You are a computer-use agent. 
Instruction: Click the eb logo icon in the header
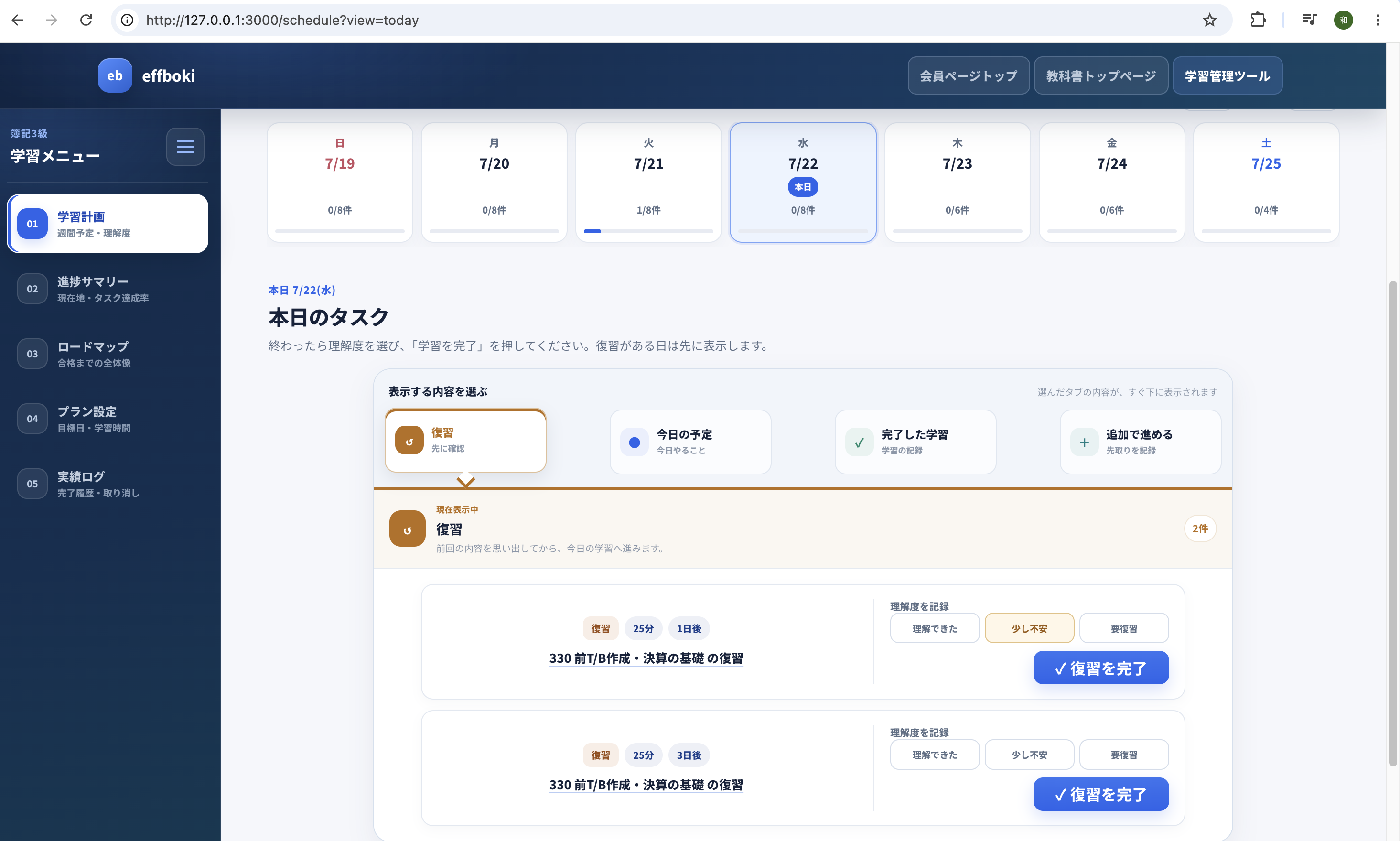point(115,76)
